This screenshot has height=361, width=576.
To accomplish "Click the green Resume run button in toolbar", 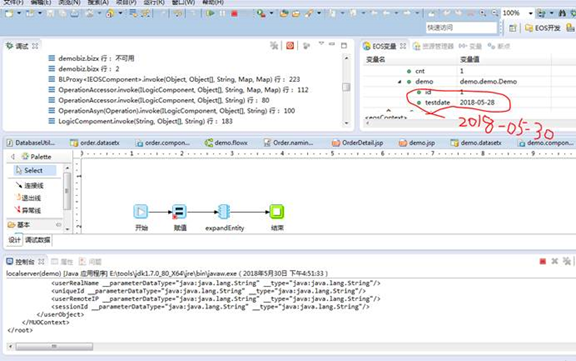I will click(x=210, y=14).
